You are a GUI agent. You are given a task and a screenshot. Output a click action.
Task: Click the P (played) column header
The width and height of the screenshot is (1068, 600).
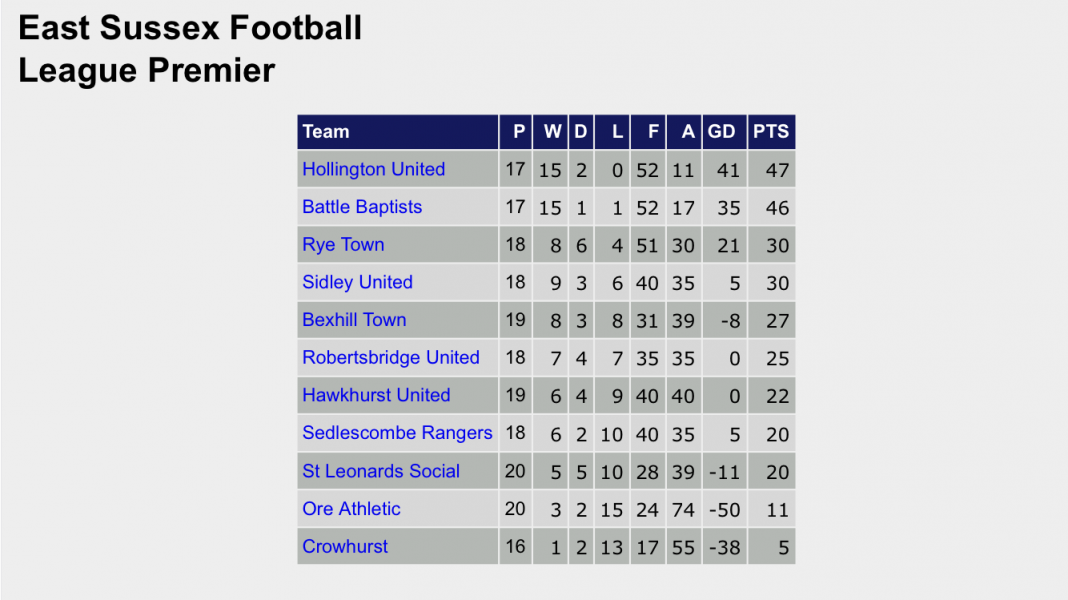pos(519,132)
